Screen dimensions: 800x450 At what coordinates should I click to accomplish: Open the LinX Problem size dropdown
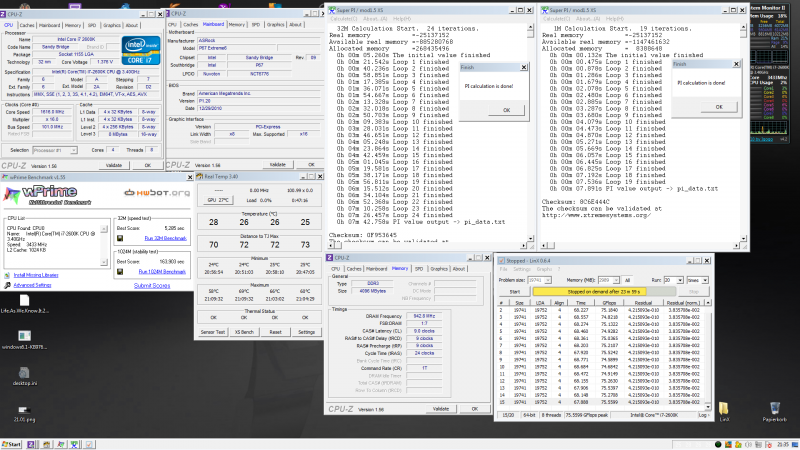(539, 280)
